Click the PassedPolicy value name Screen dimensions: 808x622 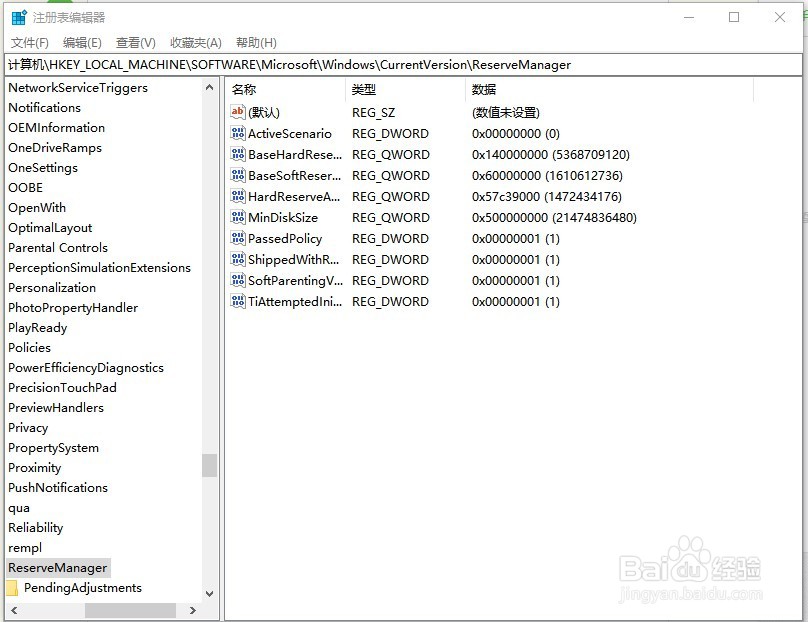[x=284, y=239]
